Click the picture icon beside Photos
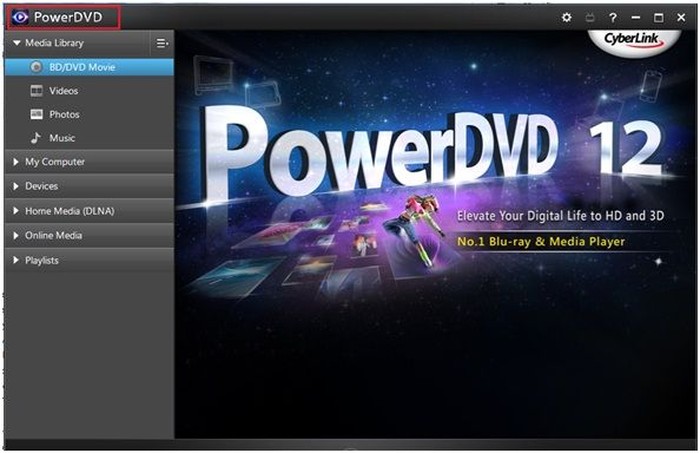The height and width of the screenshot is (453, 700). pos(36,115)
